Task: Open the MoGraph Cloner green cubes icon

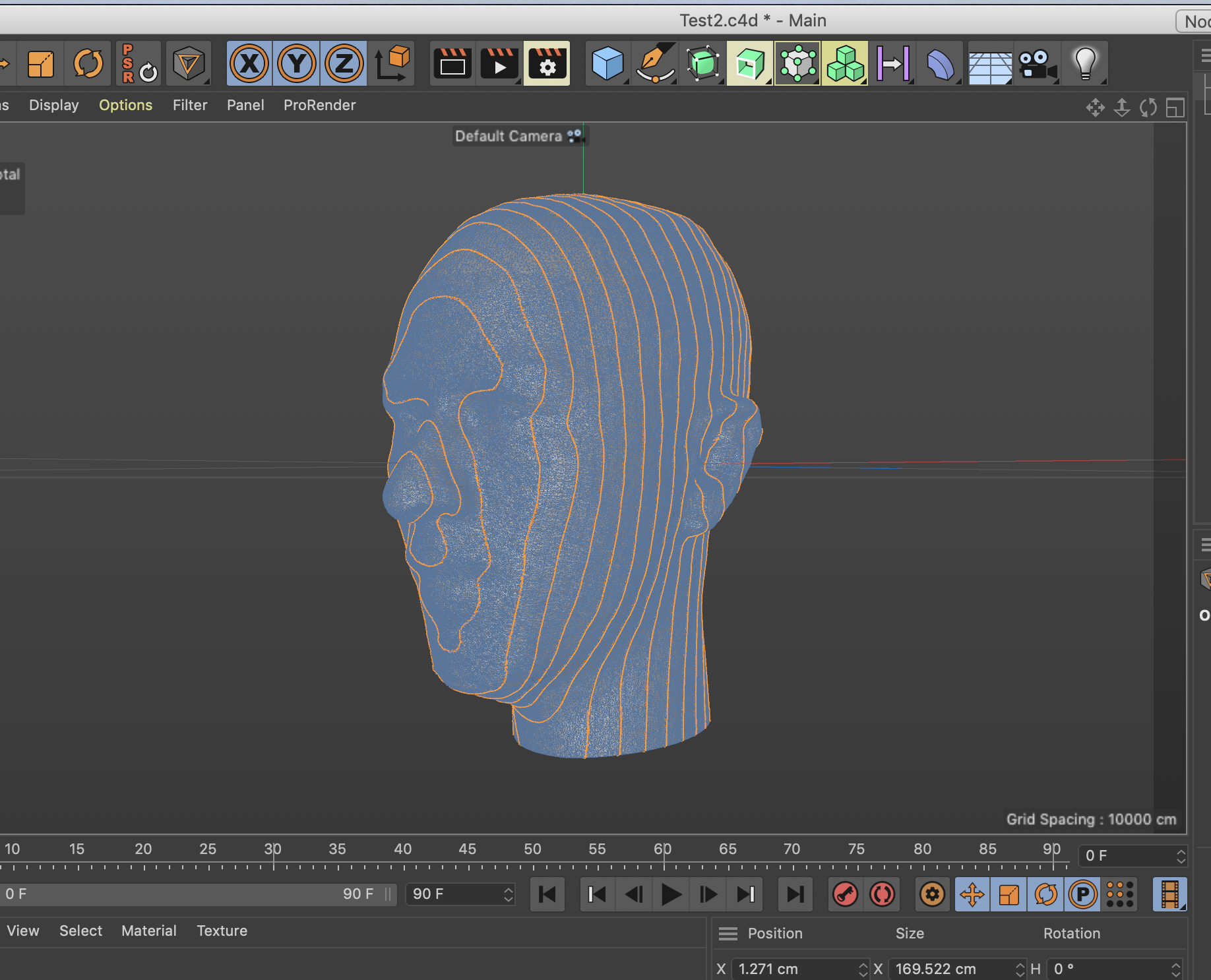Action: pos(845,64)
